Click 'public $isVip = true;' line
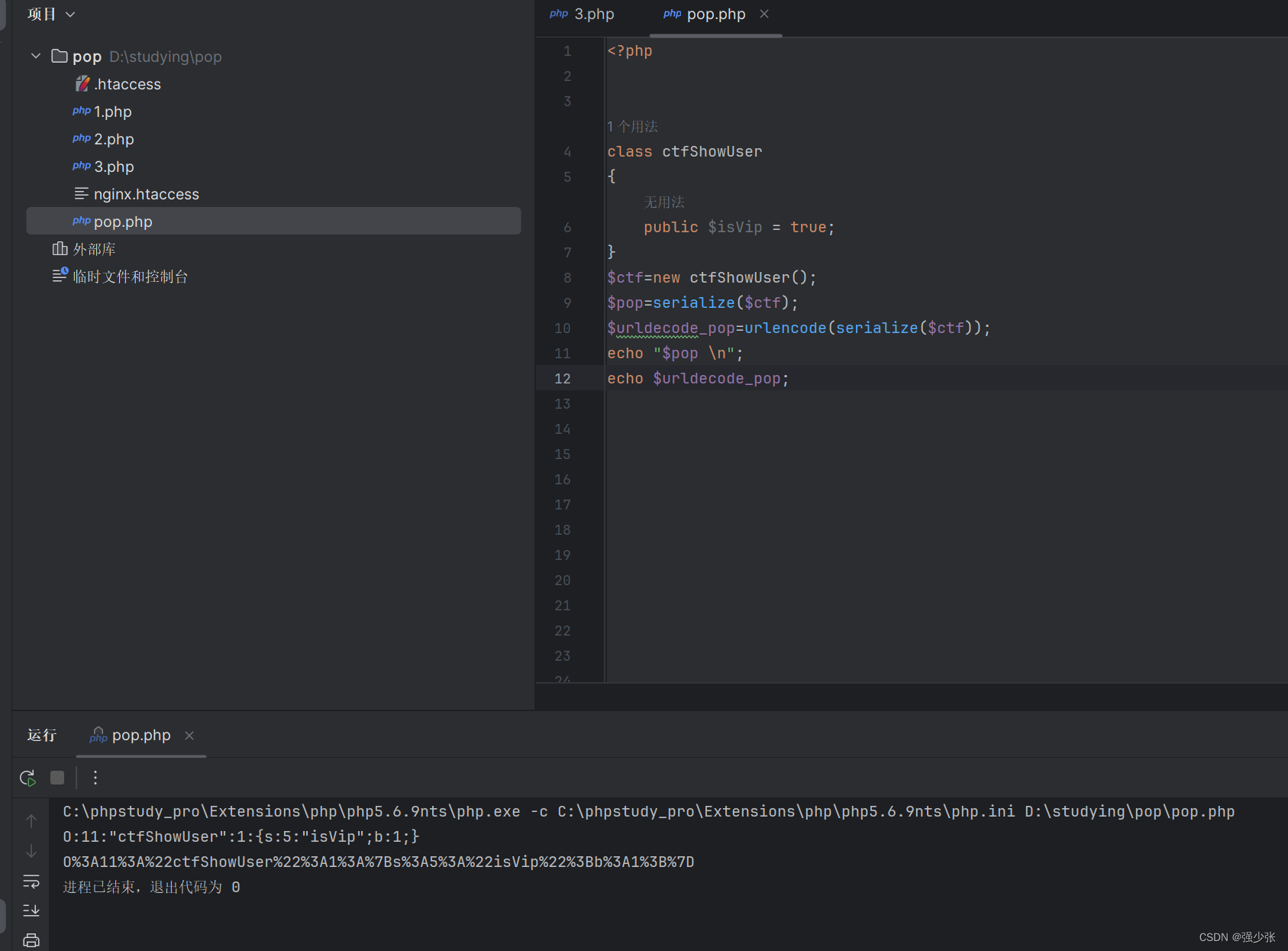1288x951 pixels. (739, 227)
